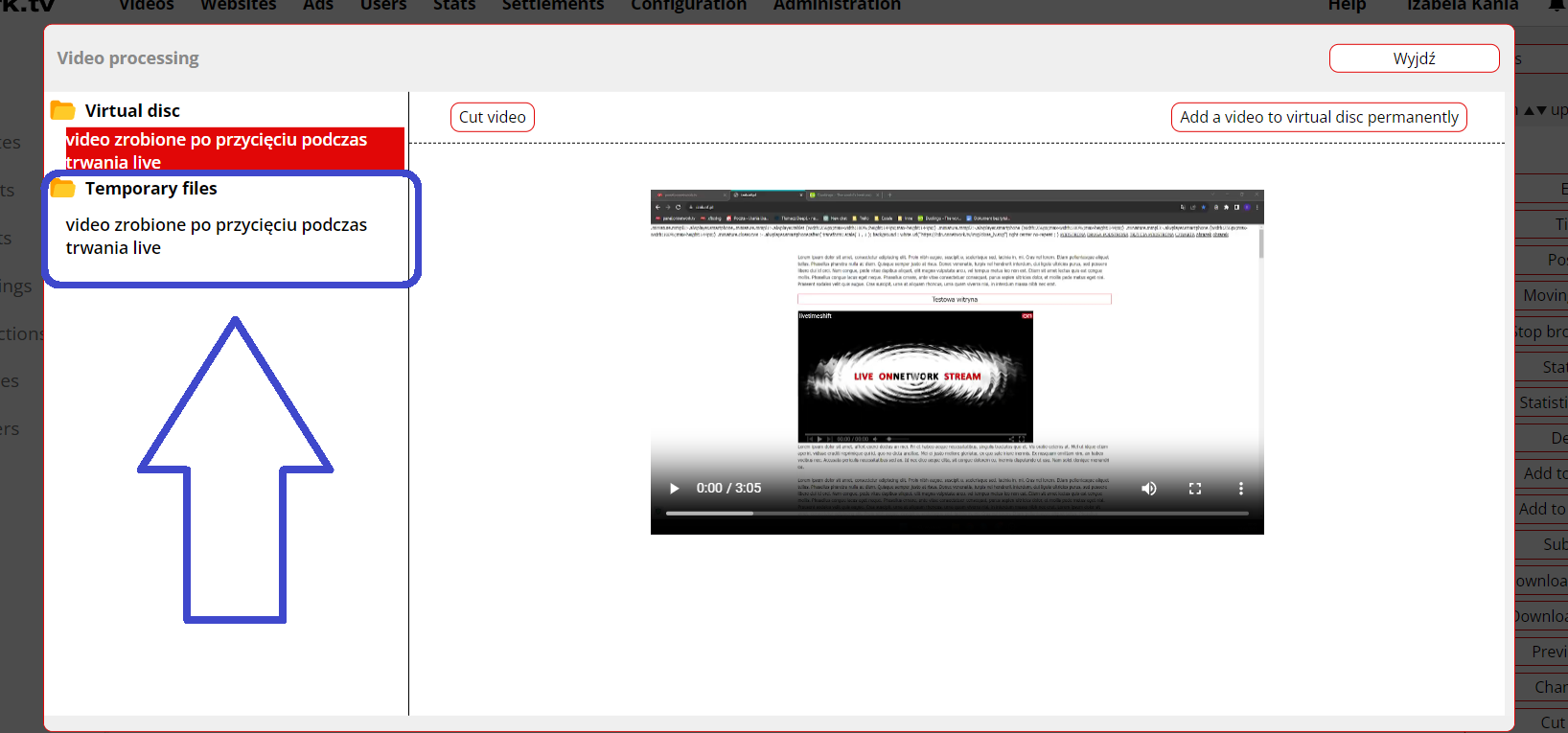Play the video in the preview player
This screenshot has width=1568, height=733.
click(674, 489)
